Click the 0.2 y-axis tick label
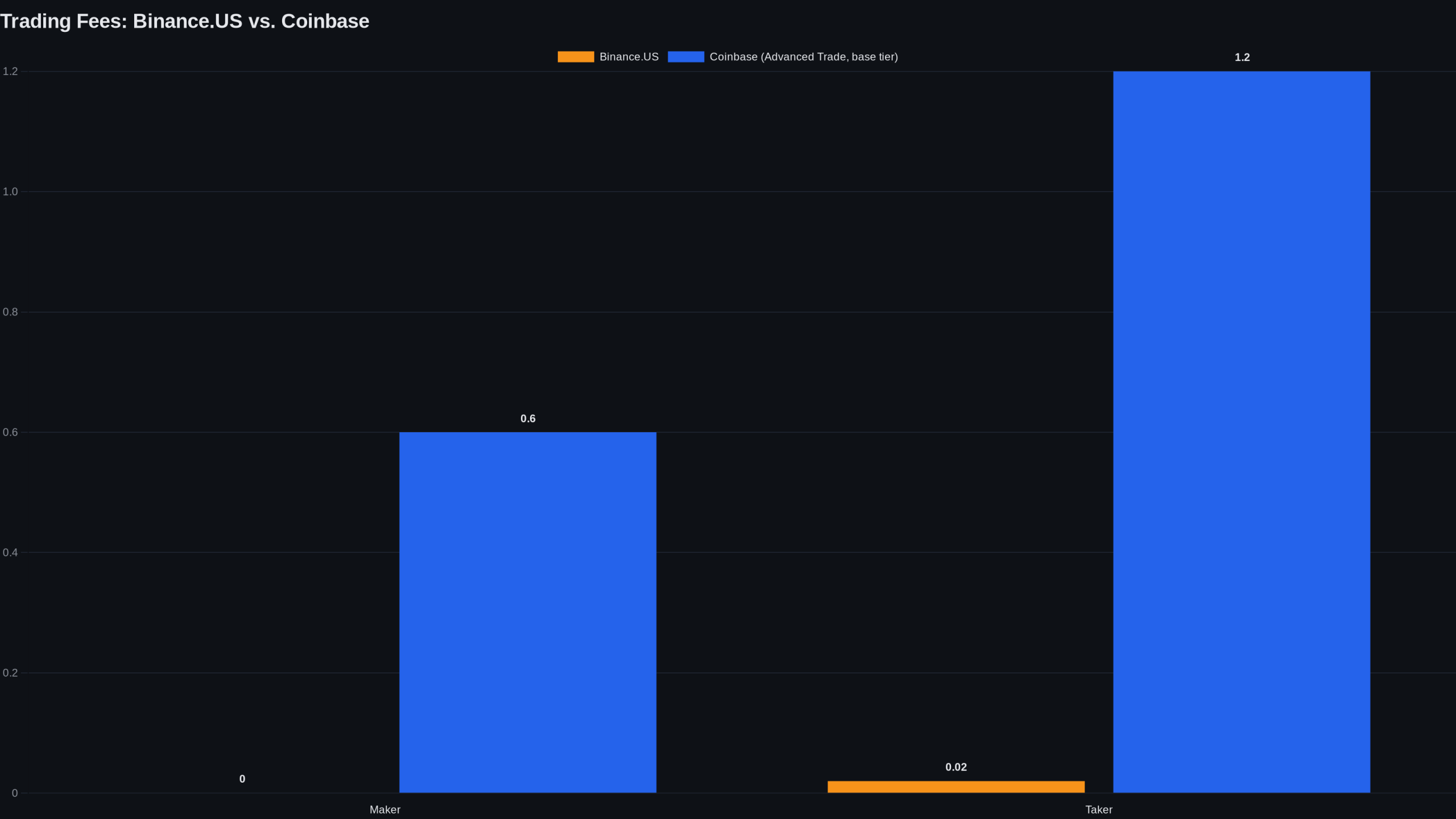 pyautogui.click(x=10, y=673)
